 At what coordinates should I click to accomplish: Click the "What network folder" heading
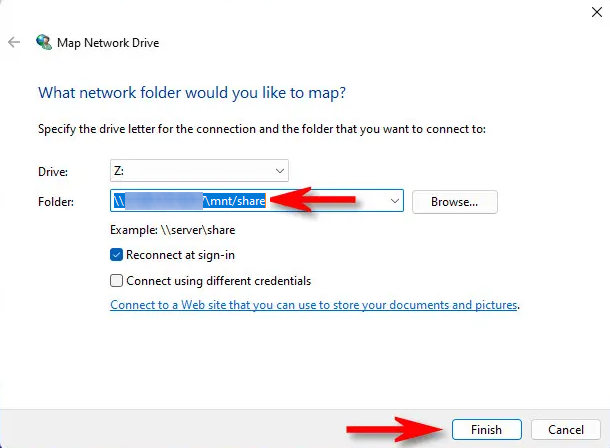pyautogui.click(x=190, y=92)
